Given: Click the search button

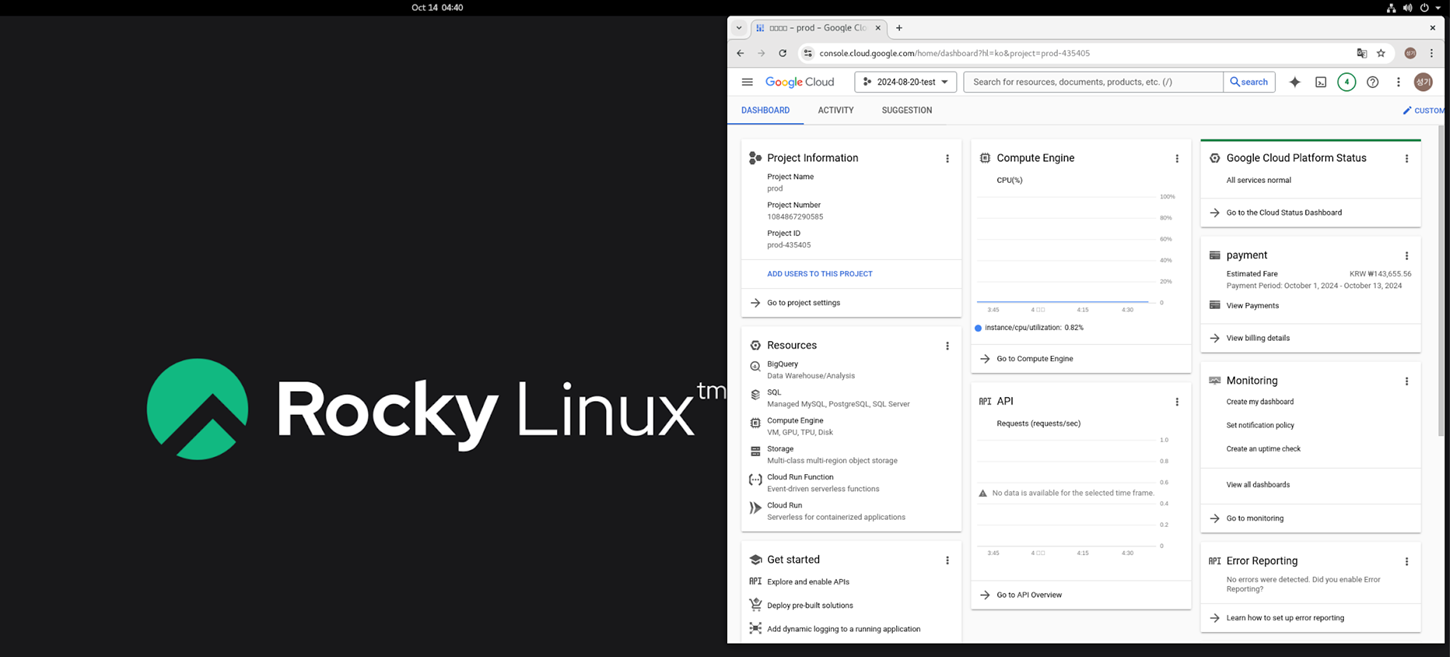Looking at the screenshot, I should coord(1249,82).
